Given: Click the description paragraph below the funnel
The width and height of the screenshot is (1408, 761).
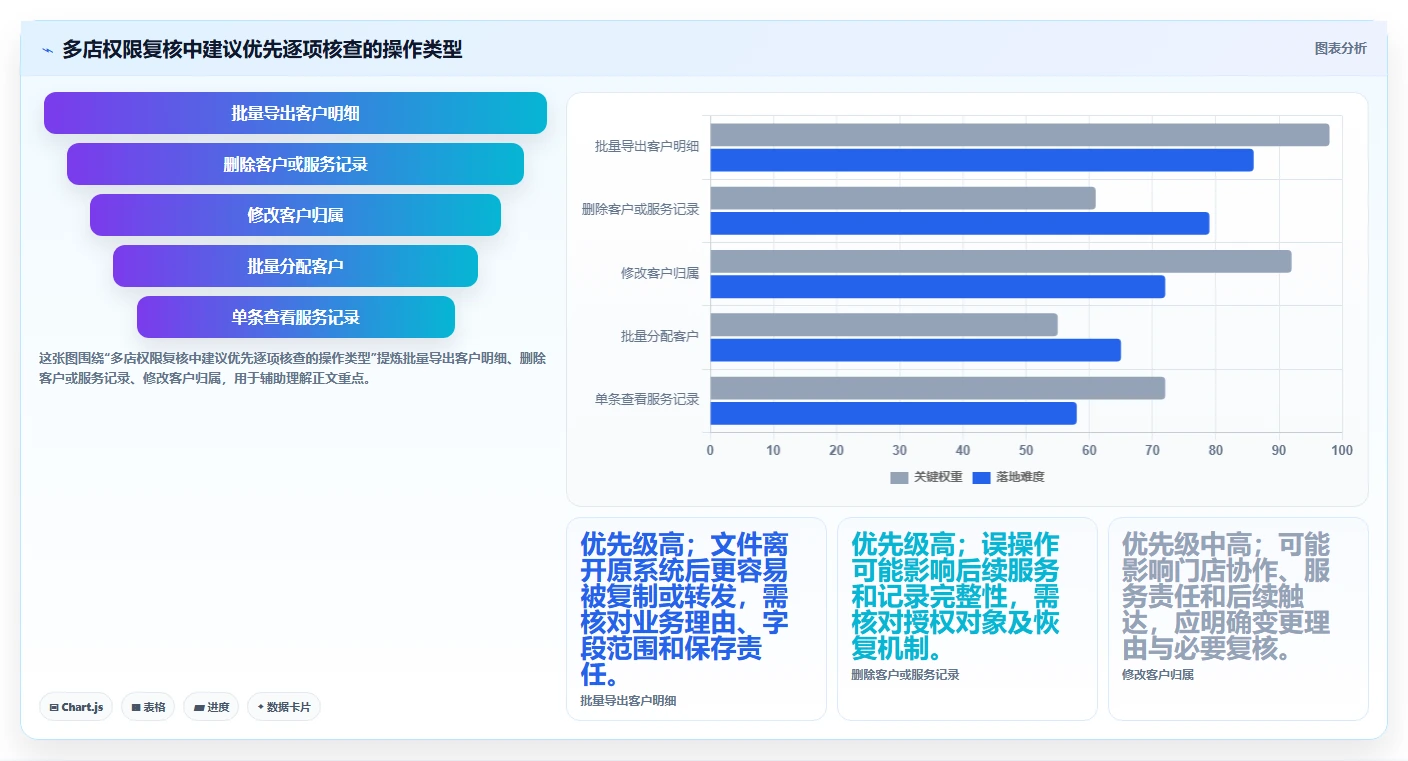Looking at the screenshot, I should click(292, 368).
